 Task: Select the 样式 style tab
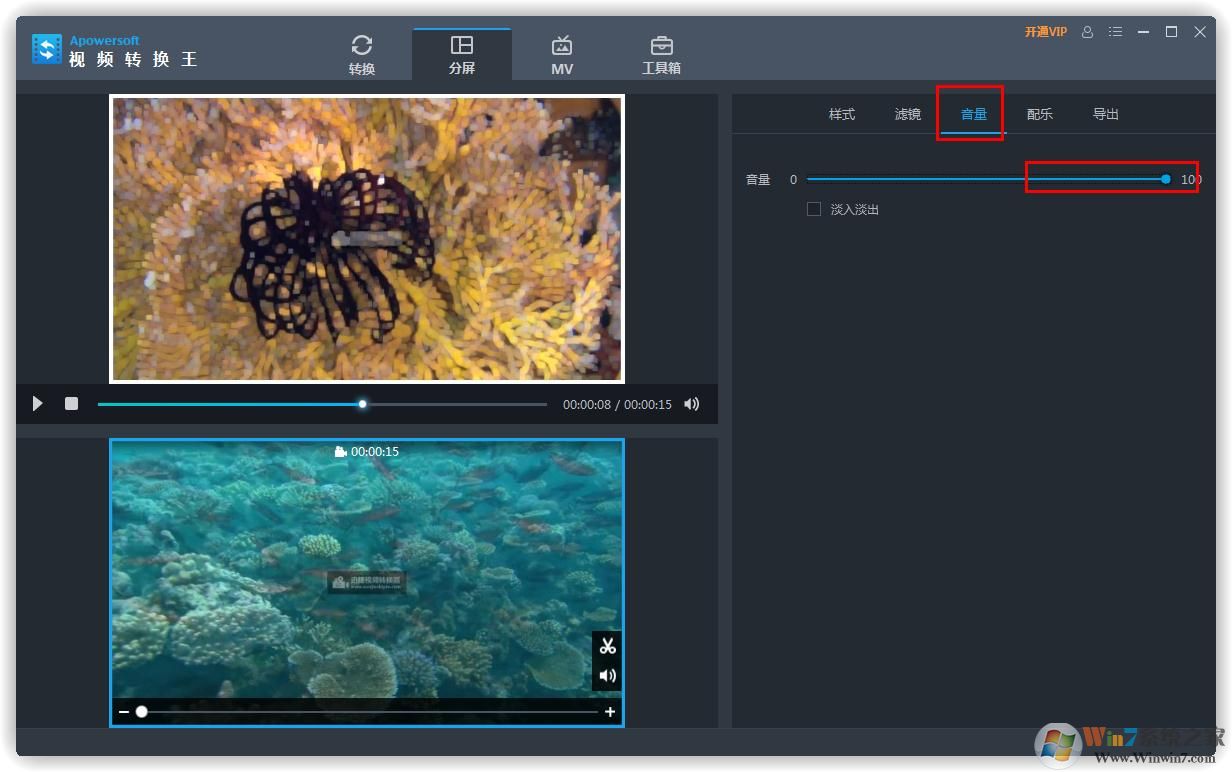point(842,114)
